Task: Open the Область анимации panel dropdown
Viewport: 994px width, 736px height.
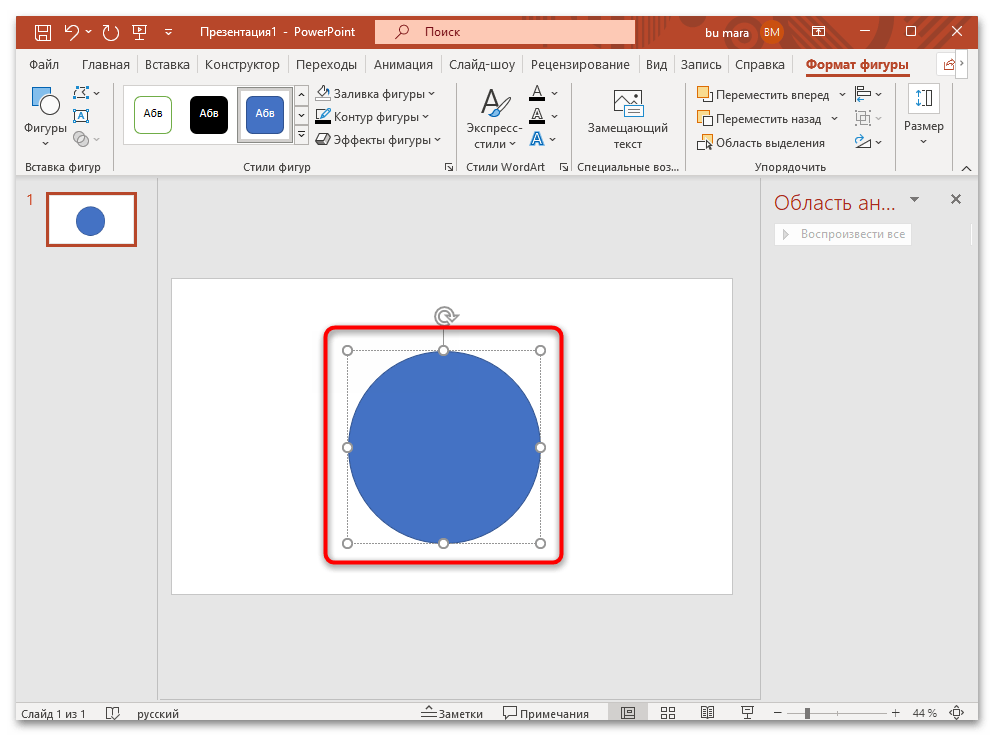Action: pos(914,201)
